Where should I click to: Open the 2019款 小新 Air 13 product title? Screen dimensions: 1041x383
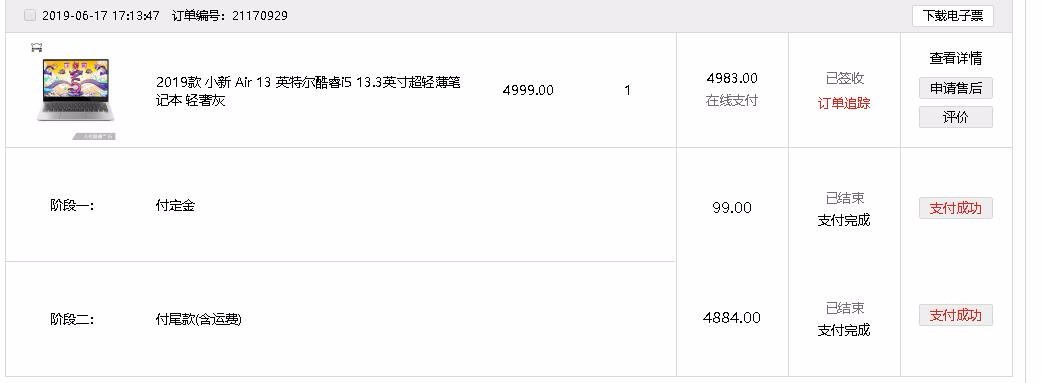(x=308, y=91)
